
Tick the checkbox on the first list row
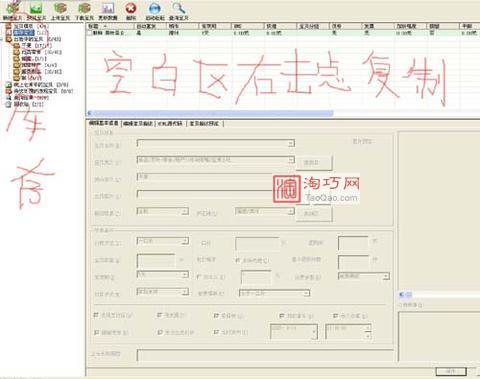tap(89, 33)
